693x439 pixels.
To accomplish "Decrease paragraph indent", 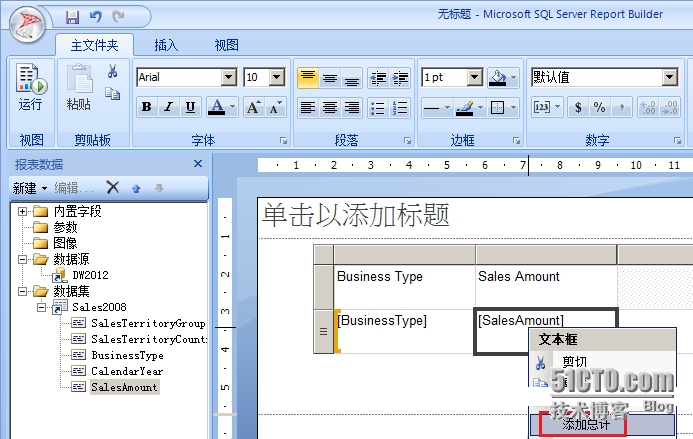I will (x=378, y=78).
